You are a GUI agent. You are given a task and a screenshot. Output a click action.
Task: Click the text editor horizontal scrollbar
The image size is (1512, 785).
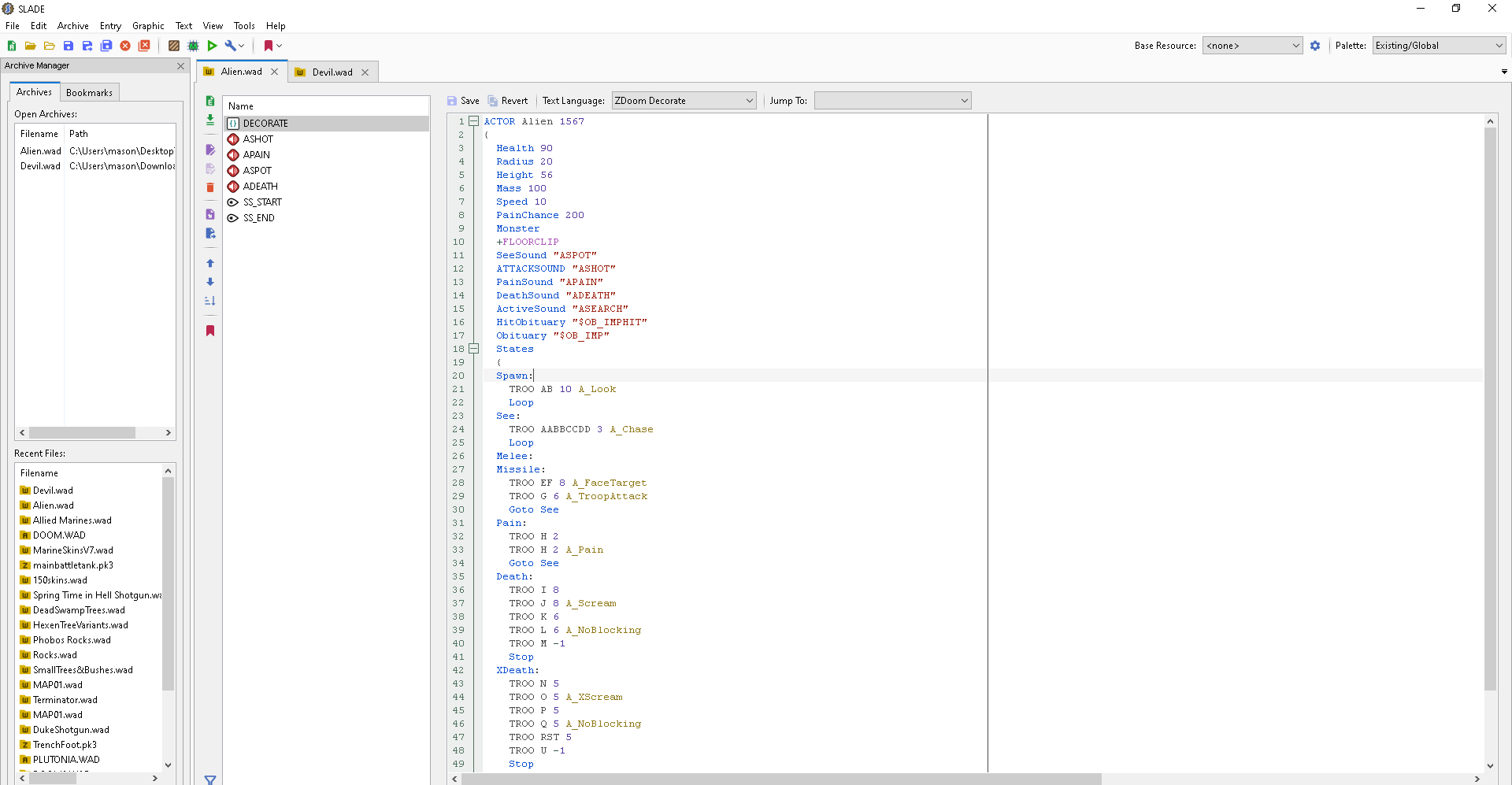tap(781, 779)
